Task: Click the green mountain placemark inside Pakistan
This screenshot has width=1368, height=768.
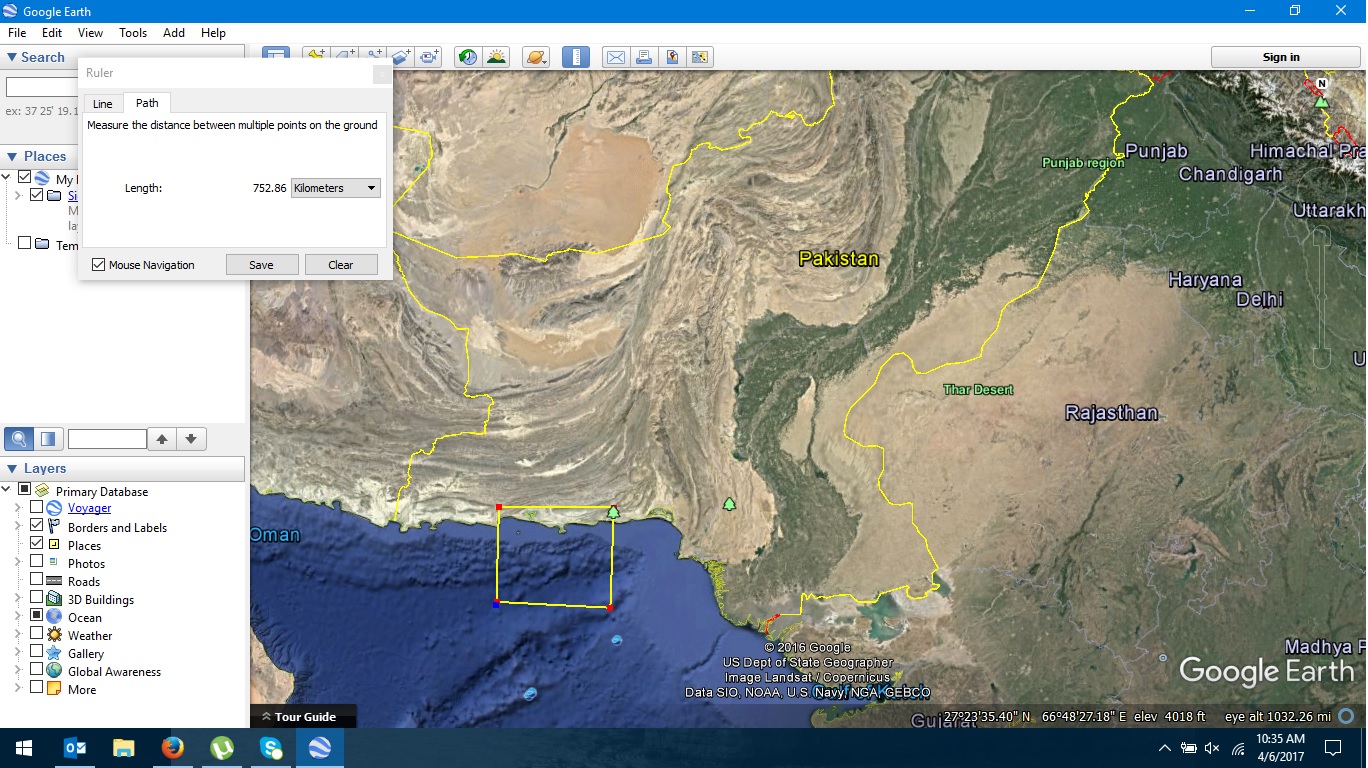Action: 729,503
